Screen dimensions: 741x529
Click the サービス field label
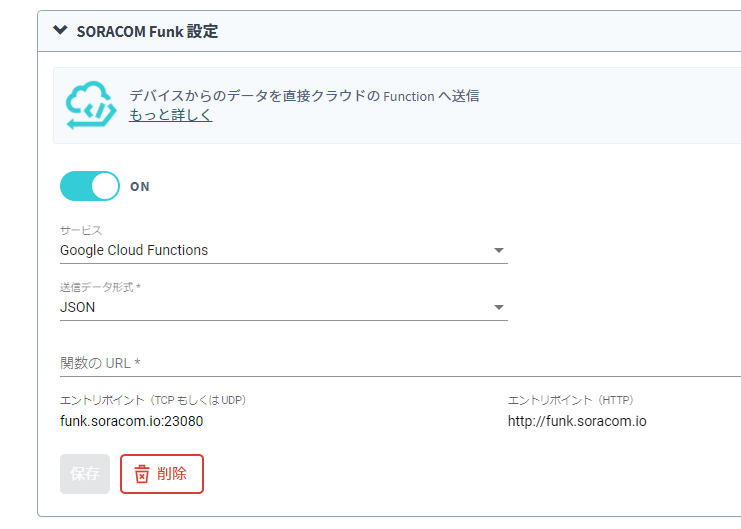[x=81, y=231]
